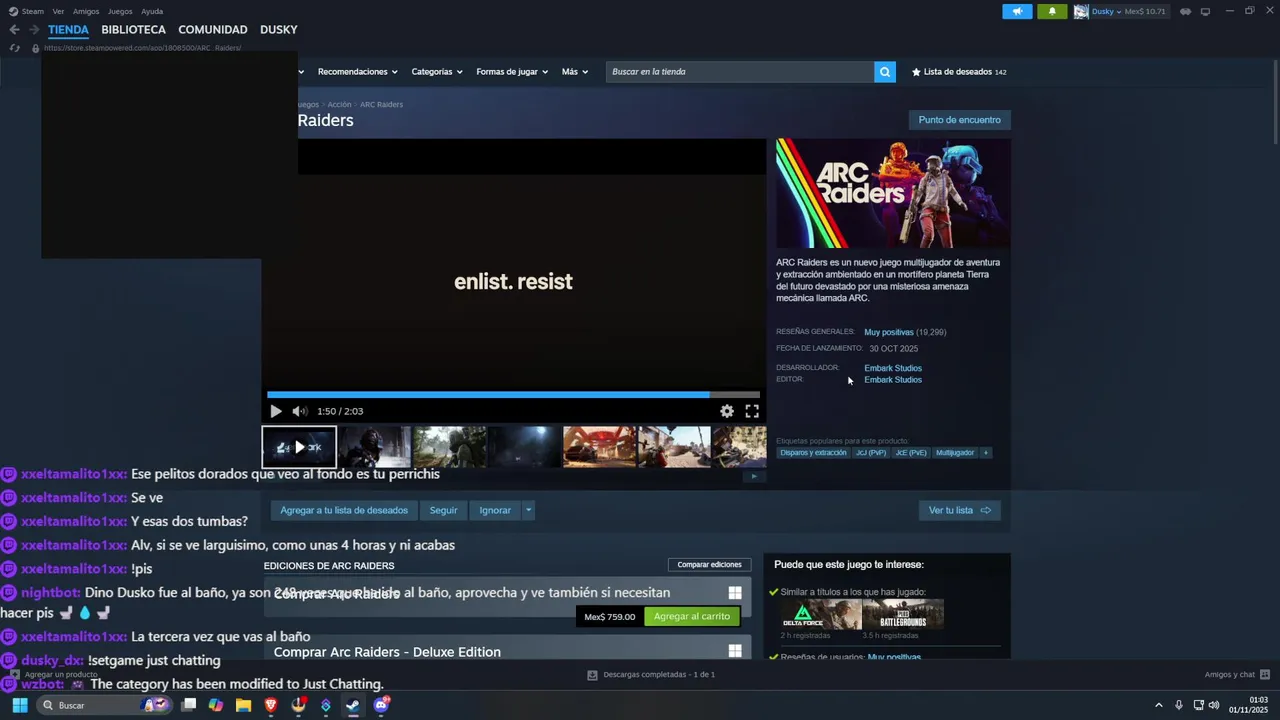The height and width of the screenshot is (720, 1280).
Task: Click Agregar un producto
Action: pos(54,674)
